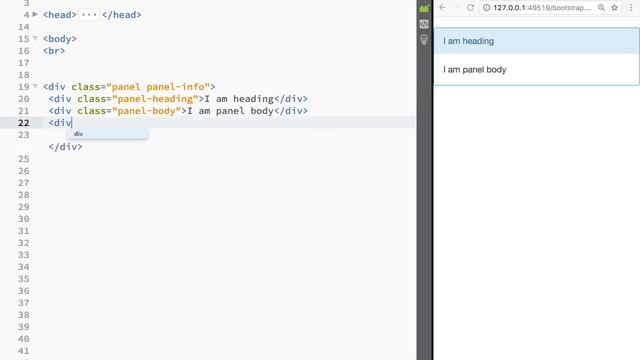This screenshot has width=640, height=360.
Task: Click the closing </head> tag on line 4
Action: (122, 15)
